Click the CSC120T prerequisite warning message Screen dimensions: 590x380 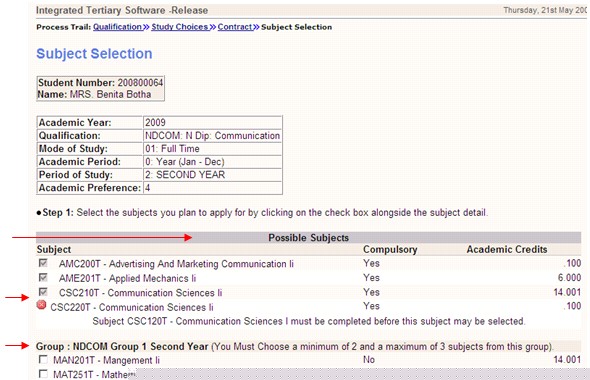[x=309, y=321]
